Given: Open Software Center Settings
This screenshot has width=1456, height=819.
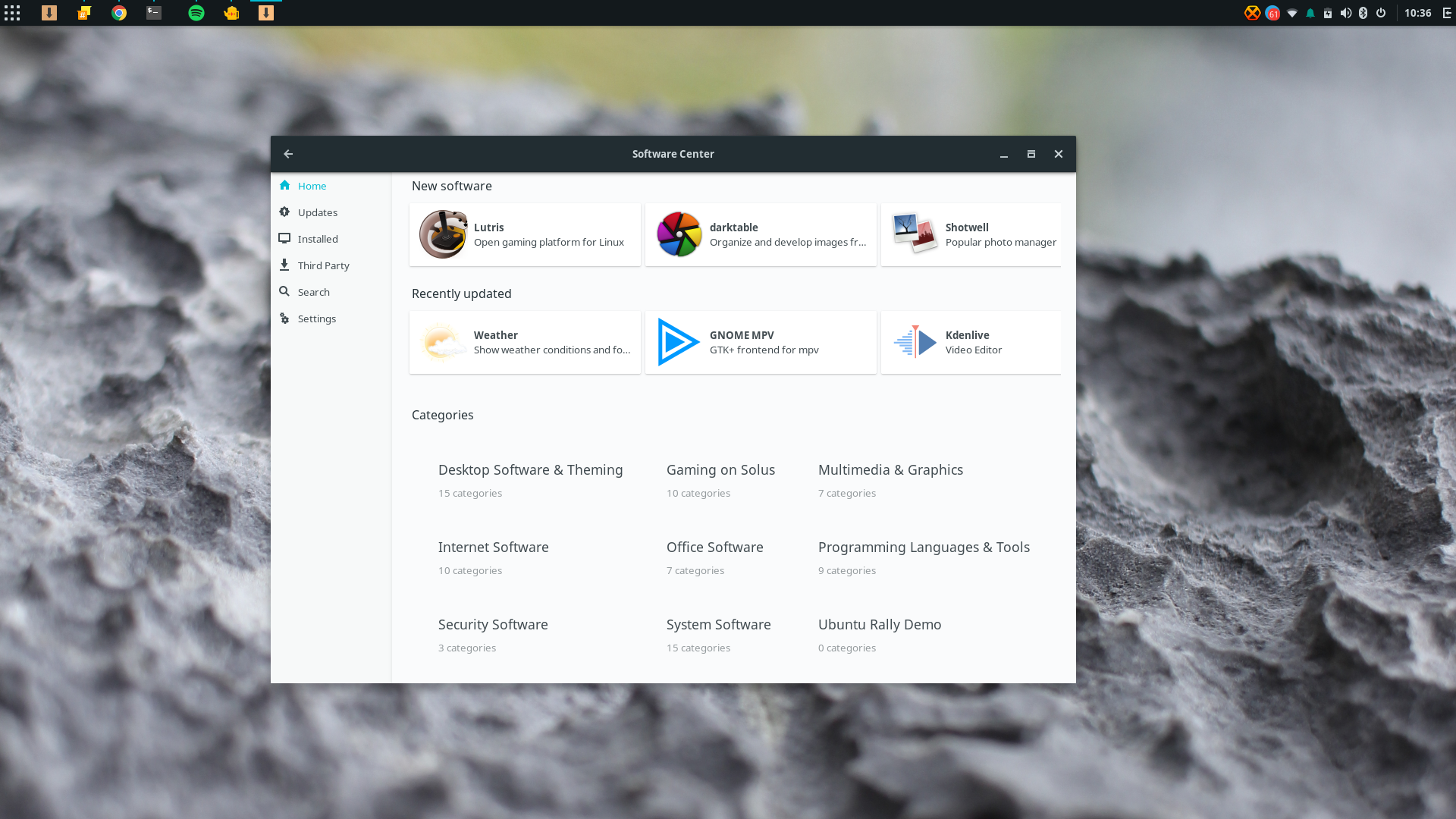Looking at the screenshot, I should pos(331,318).
